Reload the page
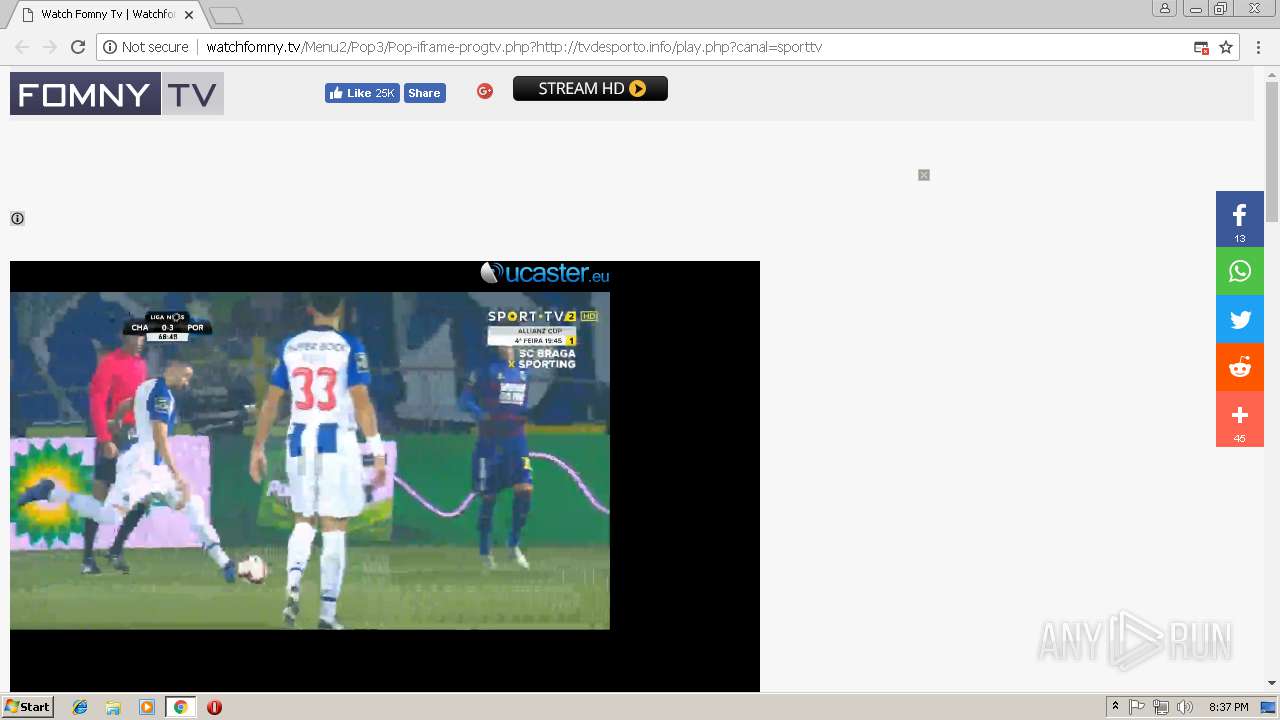 (x=78, y=47)
